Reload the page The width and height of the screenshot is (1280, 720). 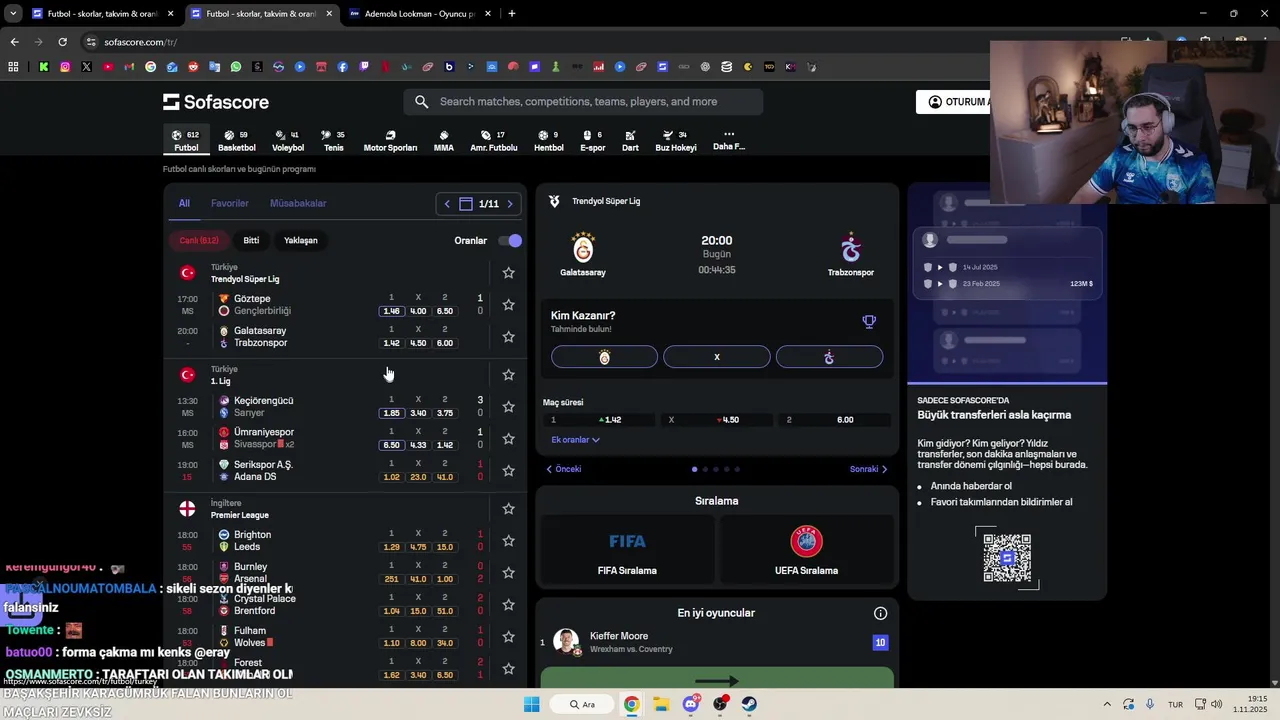point(62,42)
